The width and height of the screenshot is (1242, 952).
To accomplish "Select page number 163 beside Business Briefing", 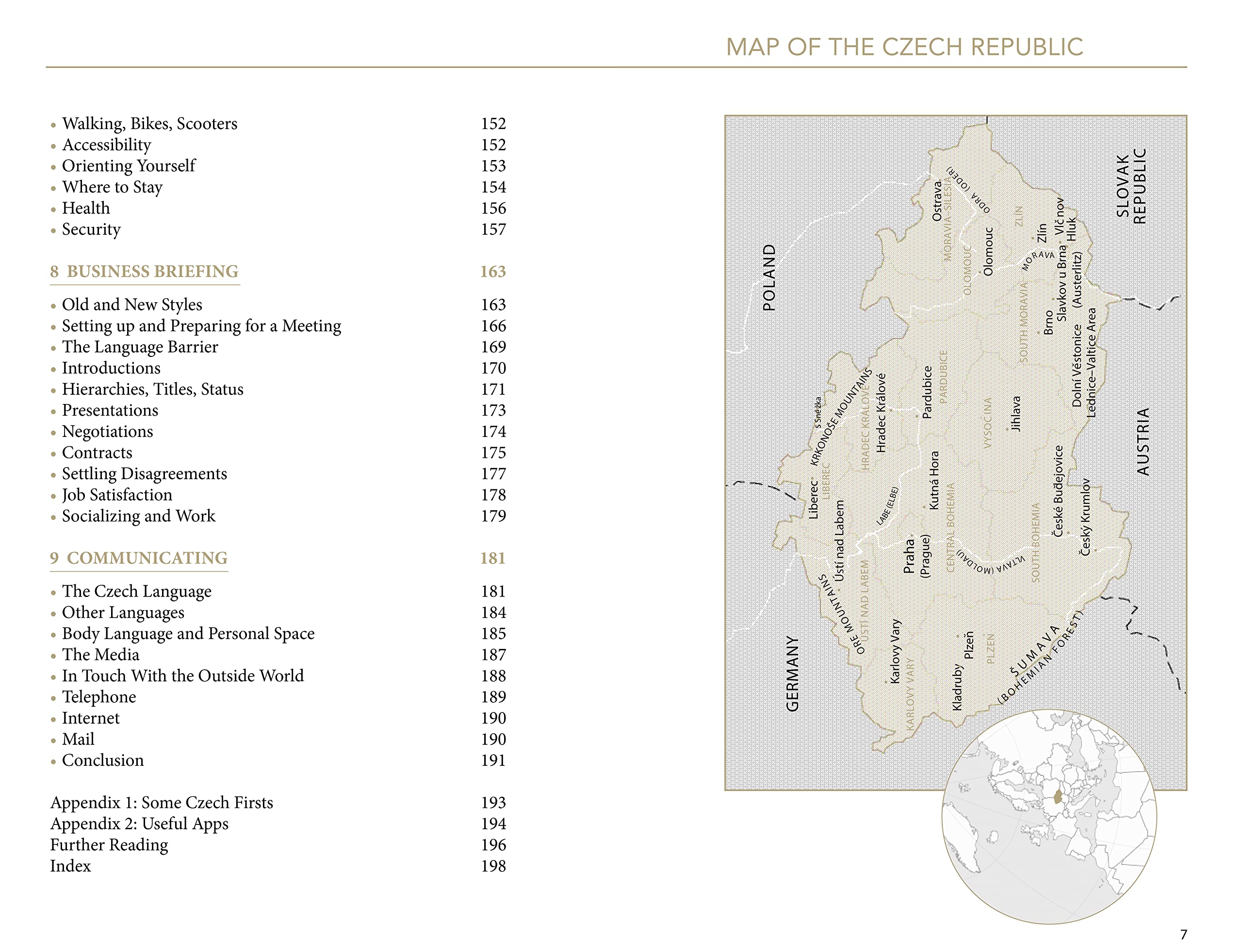I will 492,272.
